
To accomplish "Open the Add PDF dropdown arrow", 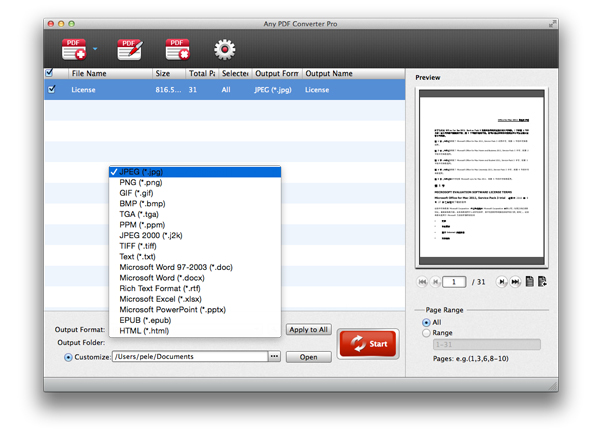I will tap(95, 49).
